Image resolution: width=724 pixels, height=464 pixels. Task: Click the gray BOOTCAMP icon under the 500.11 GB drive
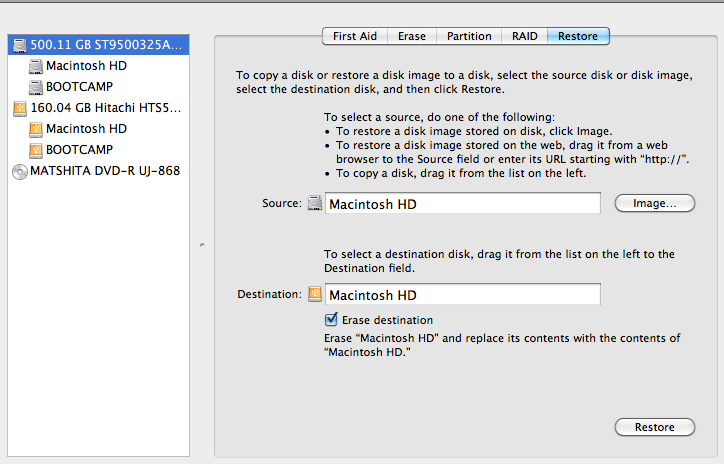[x=36, y=87]
